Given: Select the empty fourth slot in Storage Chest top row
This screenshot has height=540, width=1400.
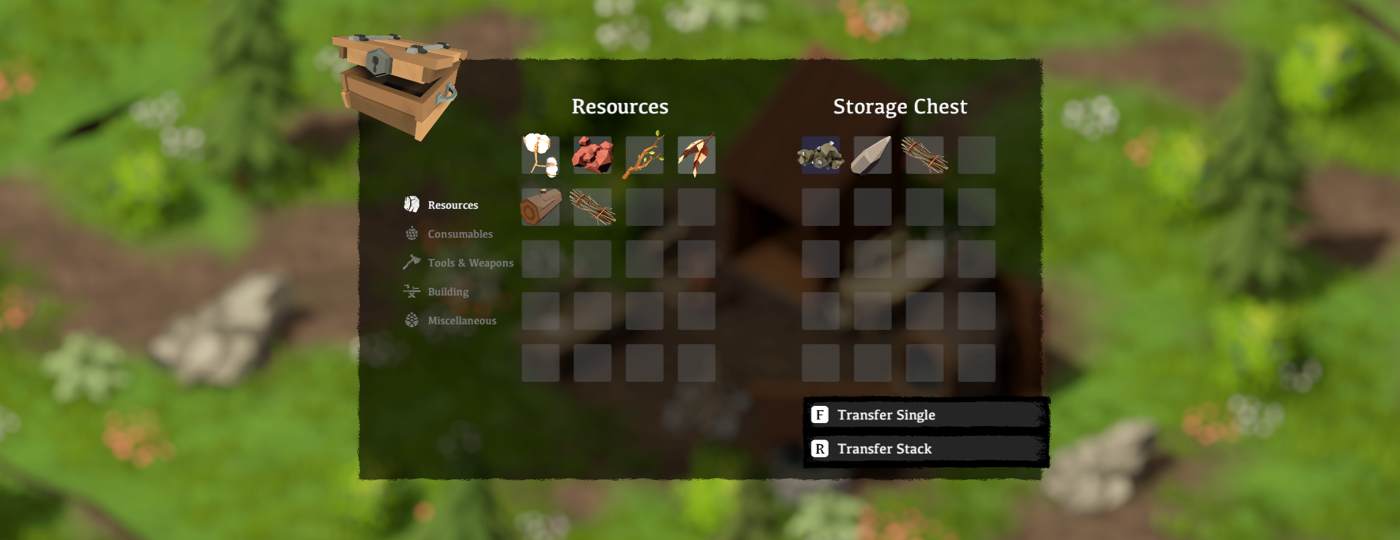Looking at the screenshot, I should [977, 155].
